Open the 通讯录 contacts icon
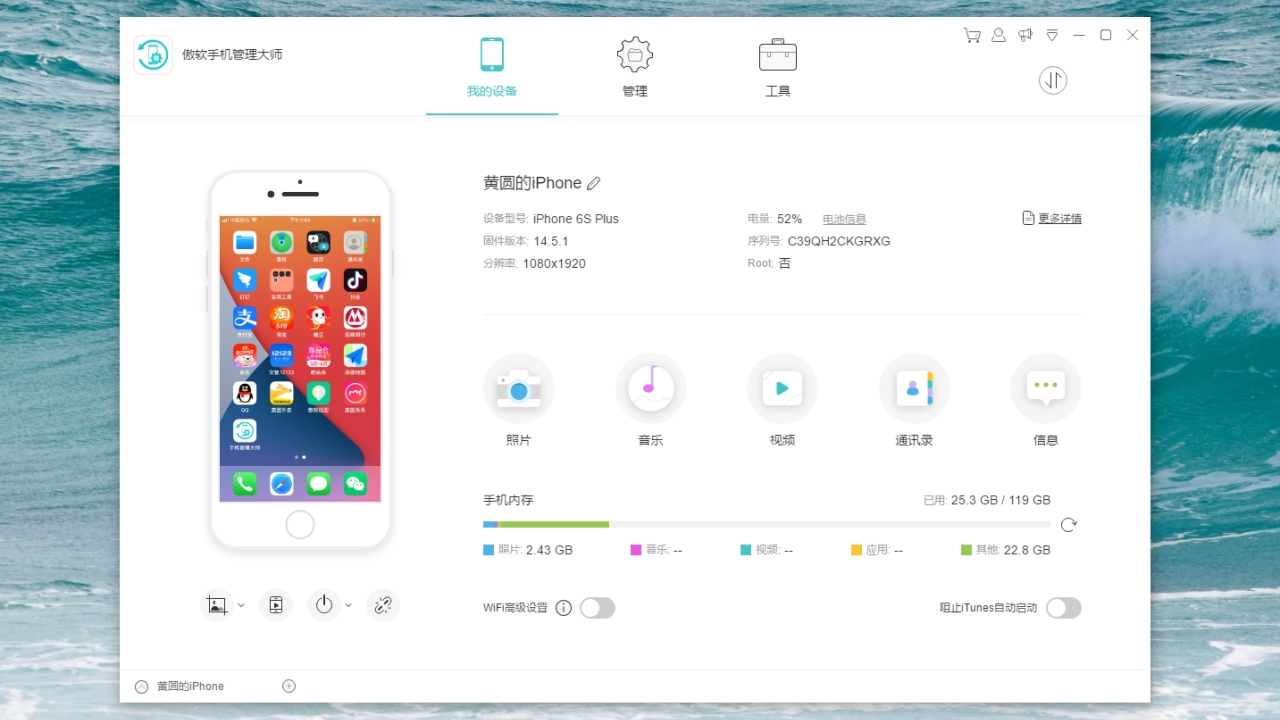This screenshot has height=720, width=1280. click(x=914, y=388)
